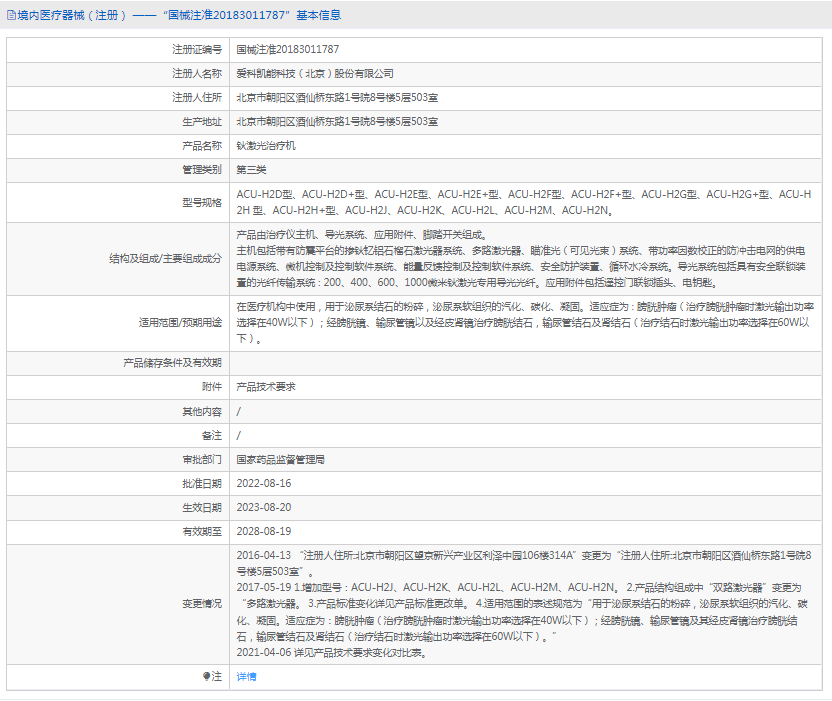Screen dimensions: 832x701
Task: Click the 其他内容 label
Action: (202, 411)
